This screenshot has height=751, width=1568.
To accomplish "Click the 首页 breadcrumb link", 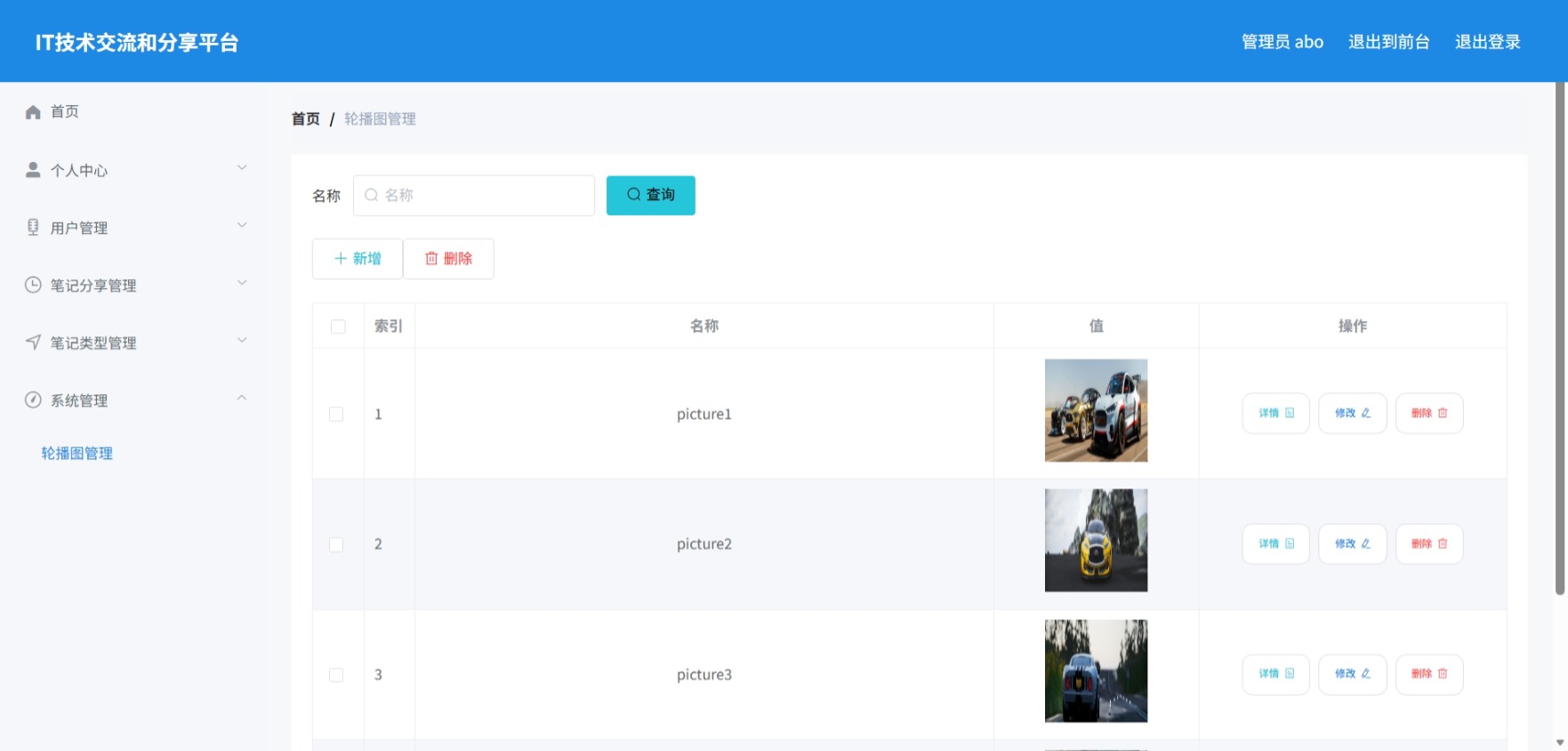I will pyautogui.click(x=306, y=119).
